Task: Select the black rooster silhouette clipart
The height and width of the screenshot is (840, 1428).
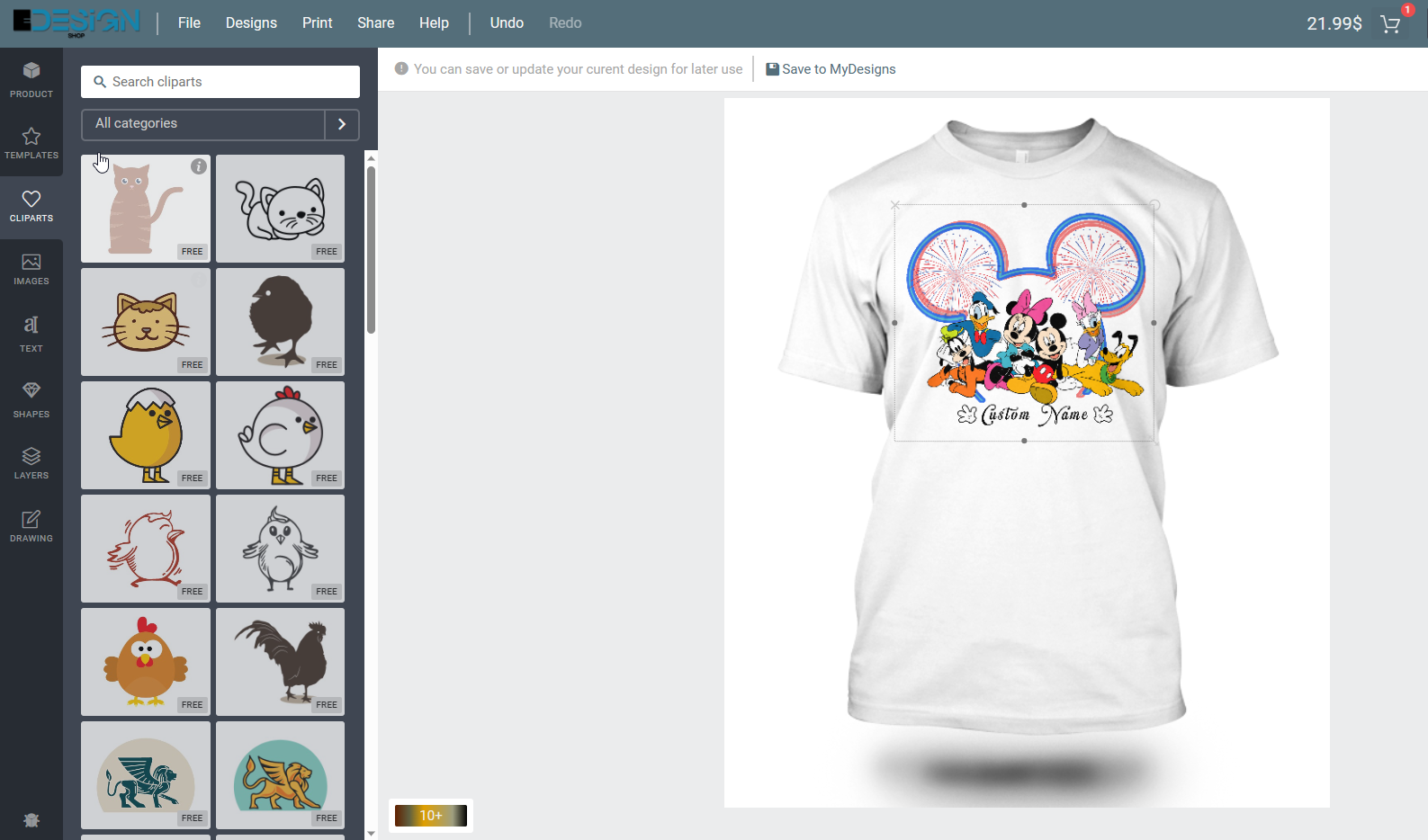Action: [280, 662]
